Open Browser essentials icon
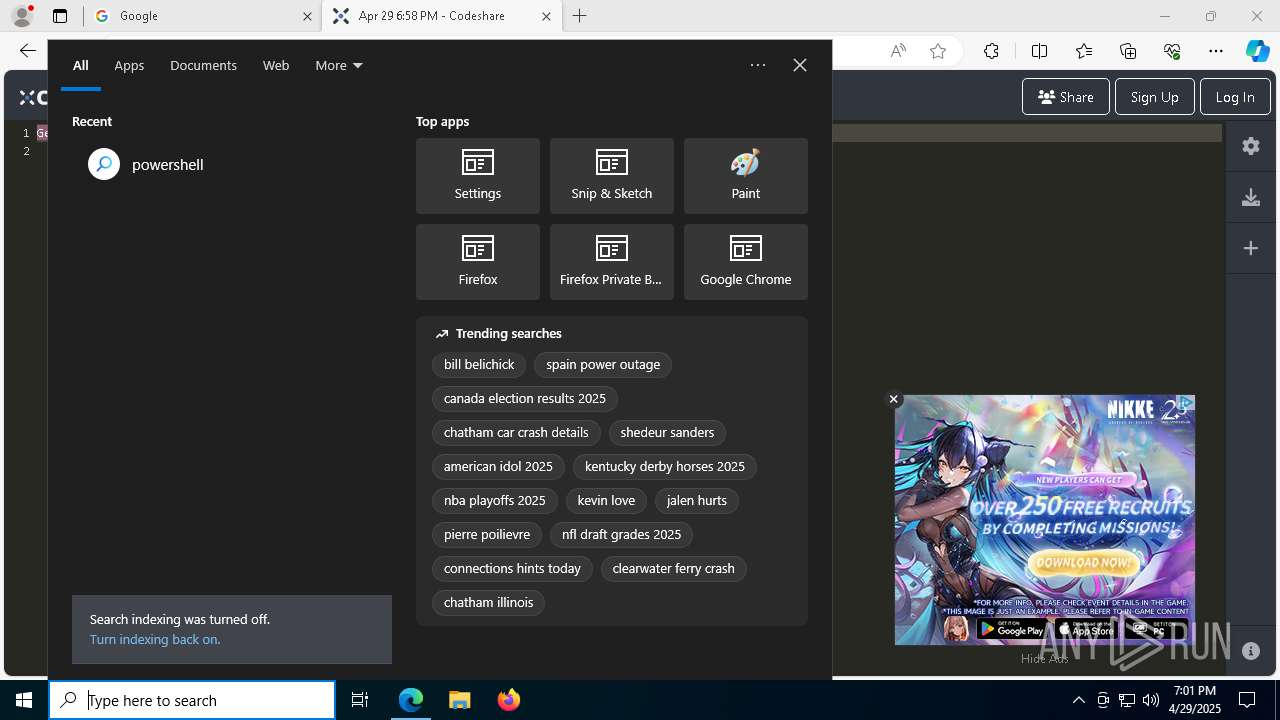This screenshot has width=1280, height=720. point(1172,52)
